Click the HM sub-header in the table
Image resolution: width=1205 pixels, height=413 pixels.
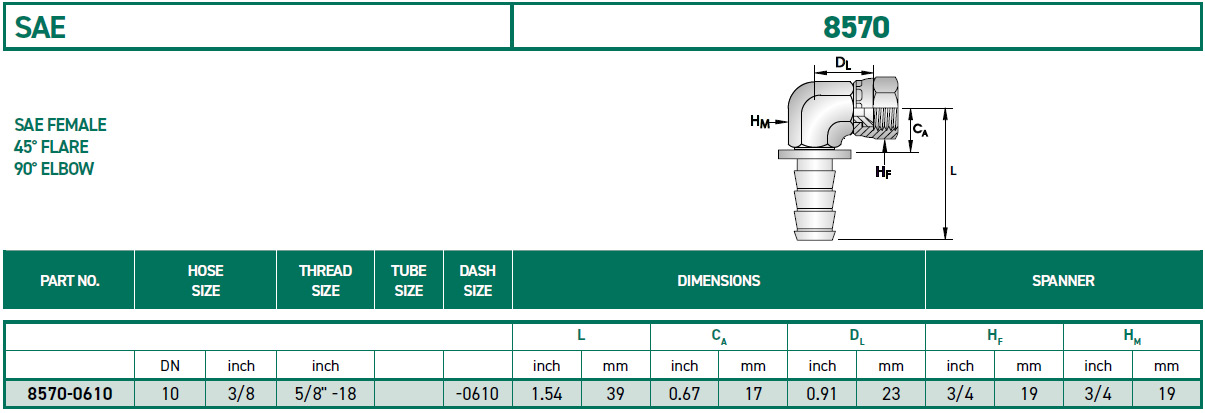point(1132,338)
